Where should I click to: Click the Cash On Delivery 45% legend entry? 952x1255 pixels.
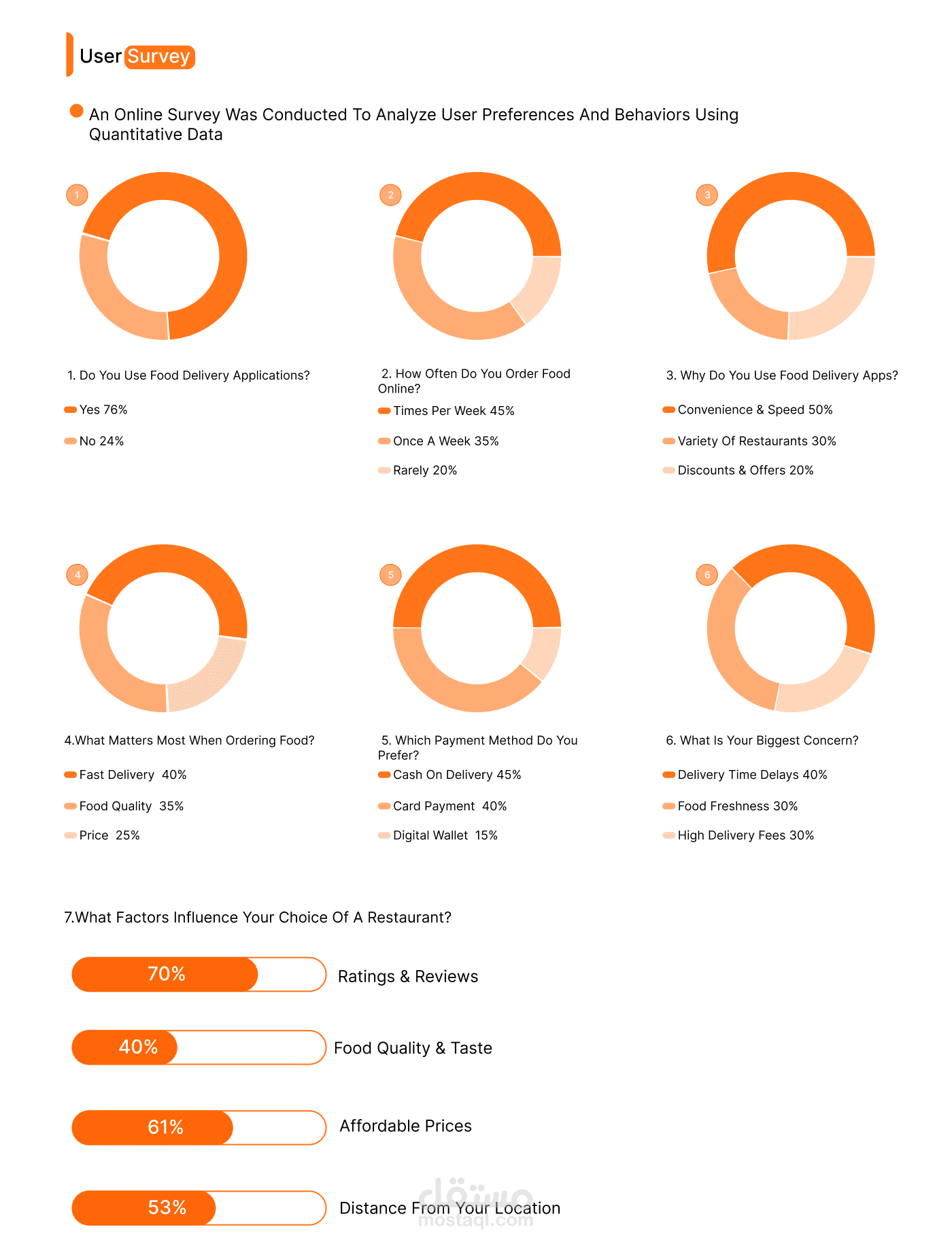450,775
